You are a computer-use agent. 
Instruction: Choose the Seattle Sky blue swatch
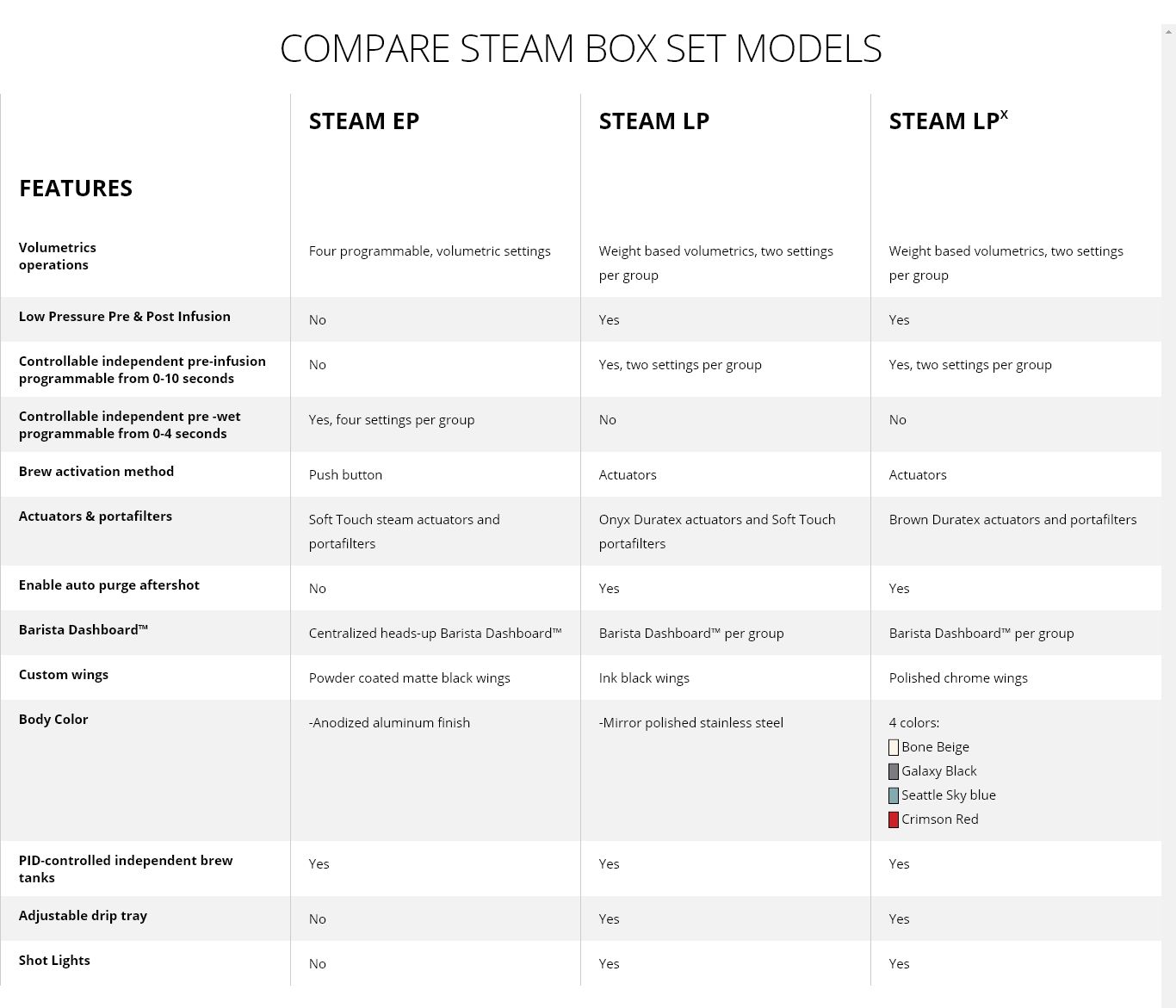pos(894,795)
